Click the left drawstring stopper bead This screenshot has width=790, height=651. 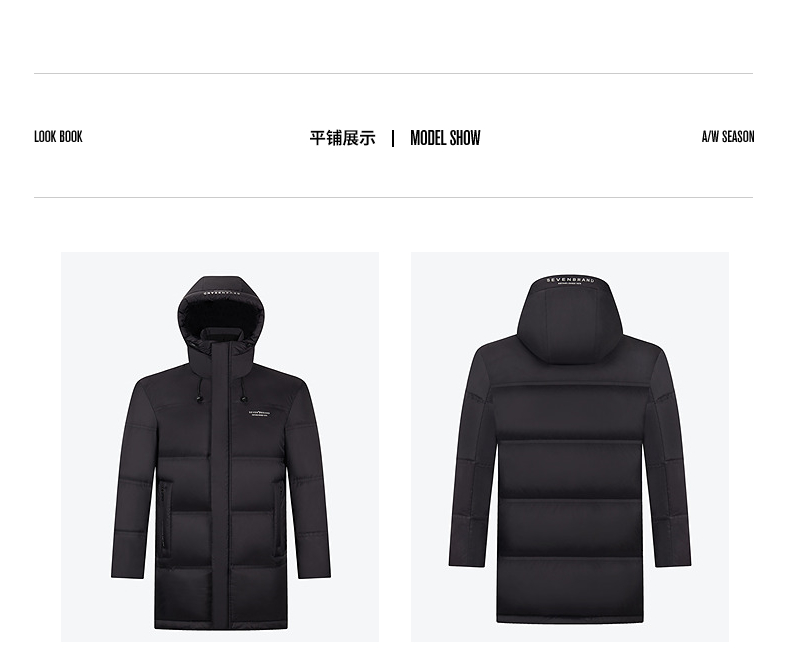click(199, 400)
